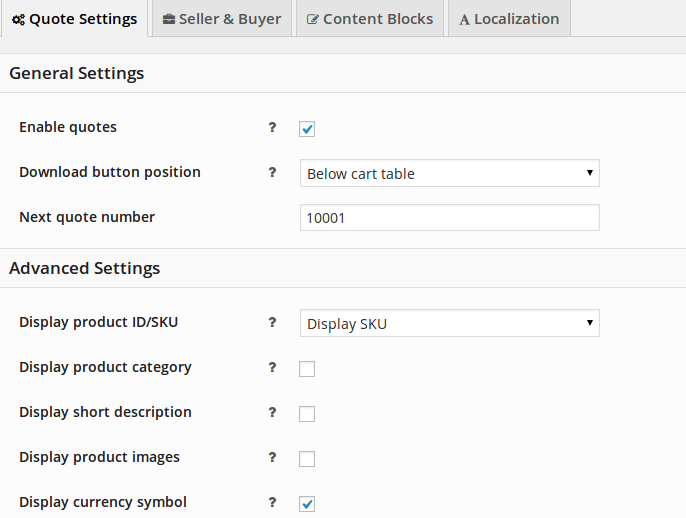The height and width of the screenshot is (518, 686).
Task: Focus the Next quote number input field
Action: pyautogui.click(x=450, y=217)
